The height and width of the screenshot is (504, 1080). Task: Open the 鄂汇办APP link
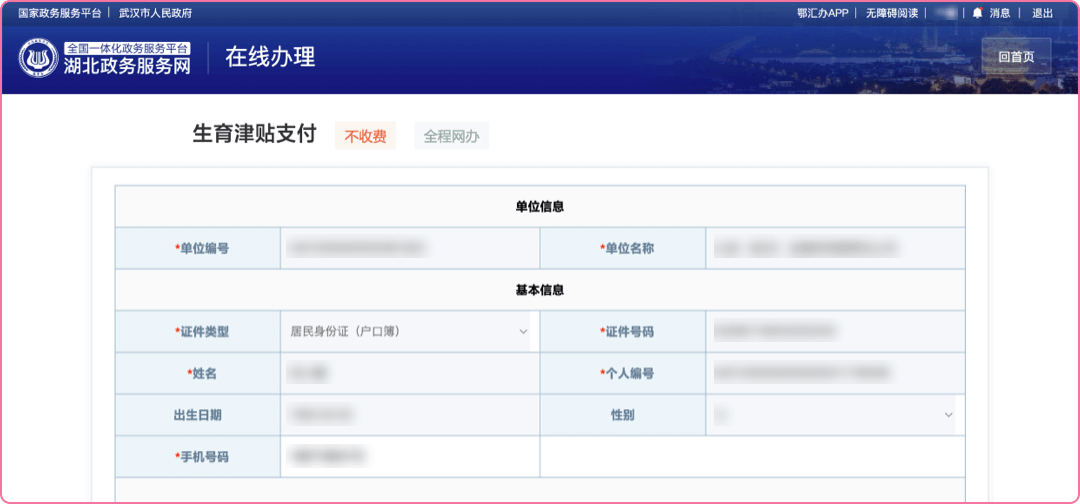point(822,13)
